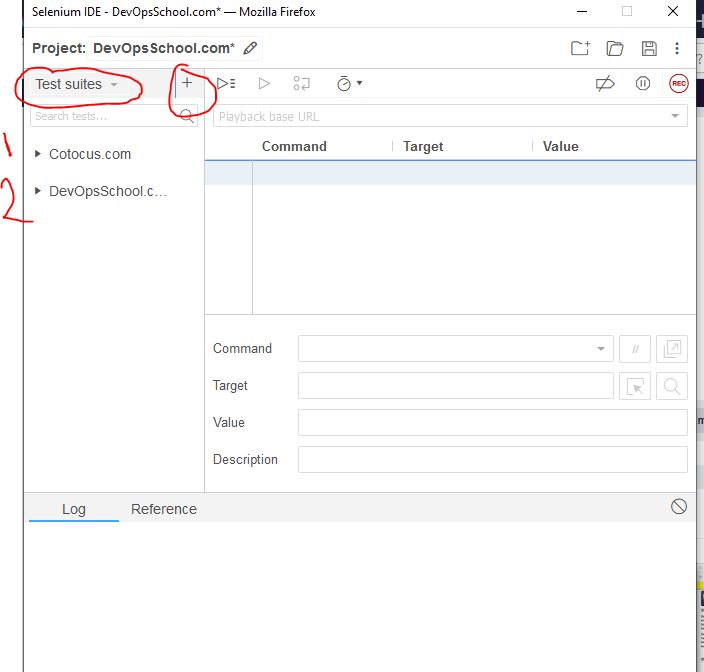Open the Test suites view dropdown
The width and height of the screenshot is (704, 672).
click(76, 84)
